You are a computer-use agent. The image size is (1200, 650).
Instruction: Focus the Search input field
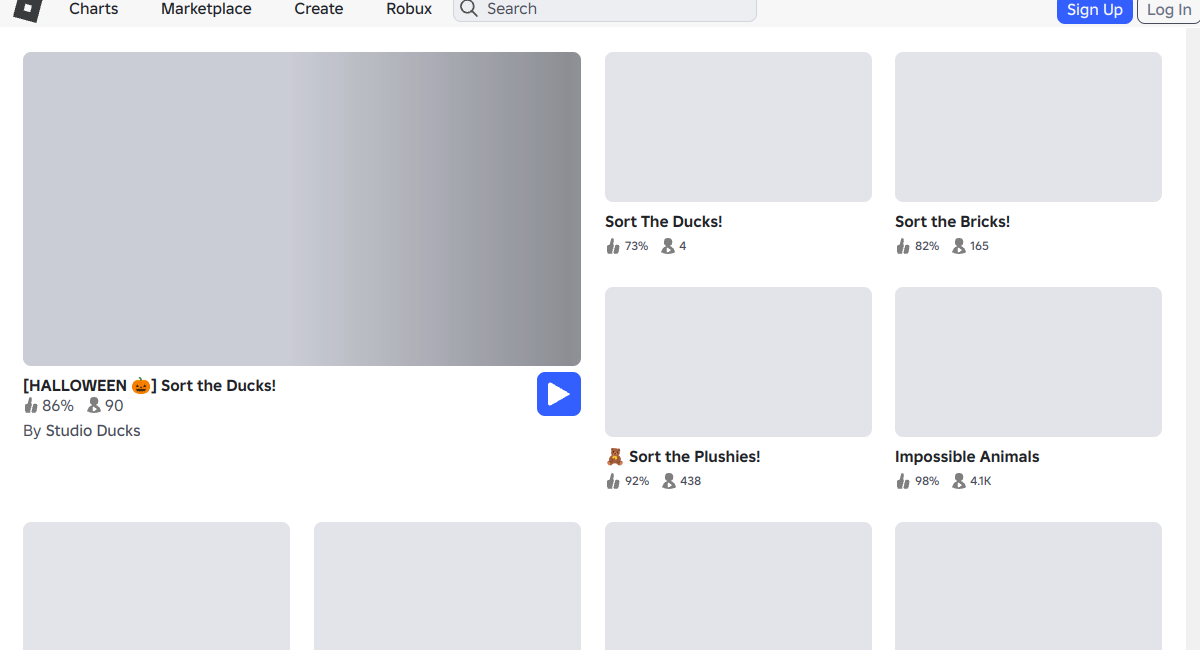605,9
